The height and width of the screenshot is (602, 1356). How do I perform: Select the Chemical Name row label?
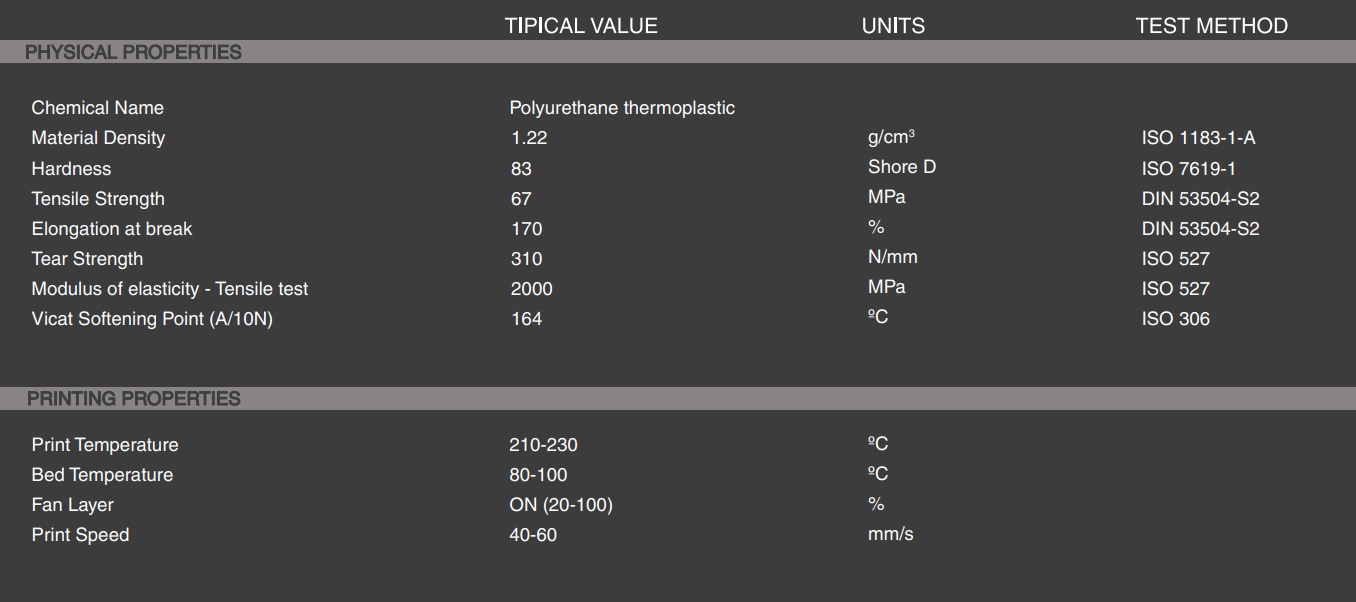(97, 108)
